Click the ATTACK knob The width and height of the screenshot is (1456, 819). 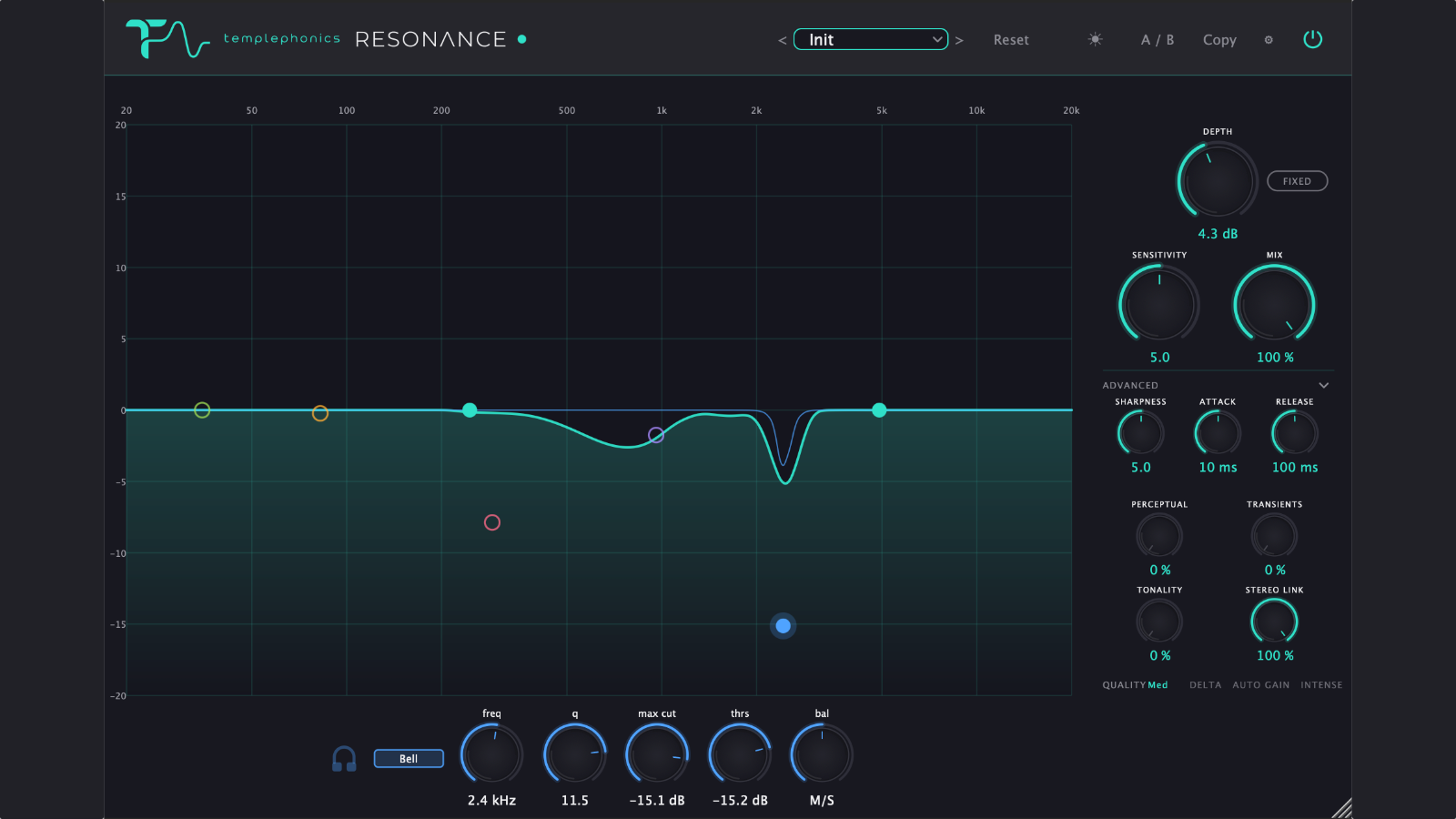pos(1218,432)
